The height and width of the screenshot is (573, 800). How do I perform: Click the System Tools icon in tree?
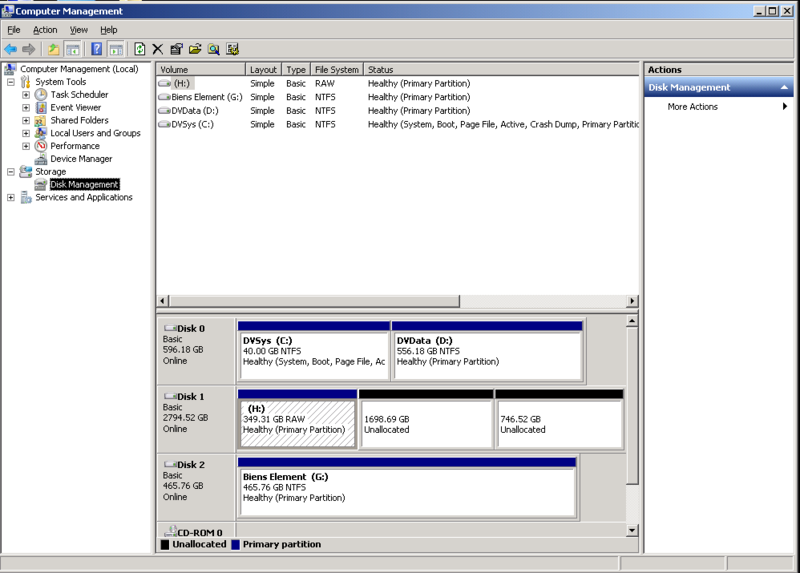coord(26,82)
